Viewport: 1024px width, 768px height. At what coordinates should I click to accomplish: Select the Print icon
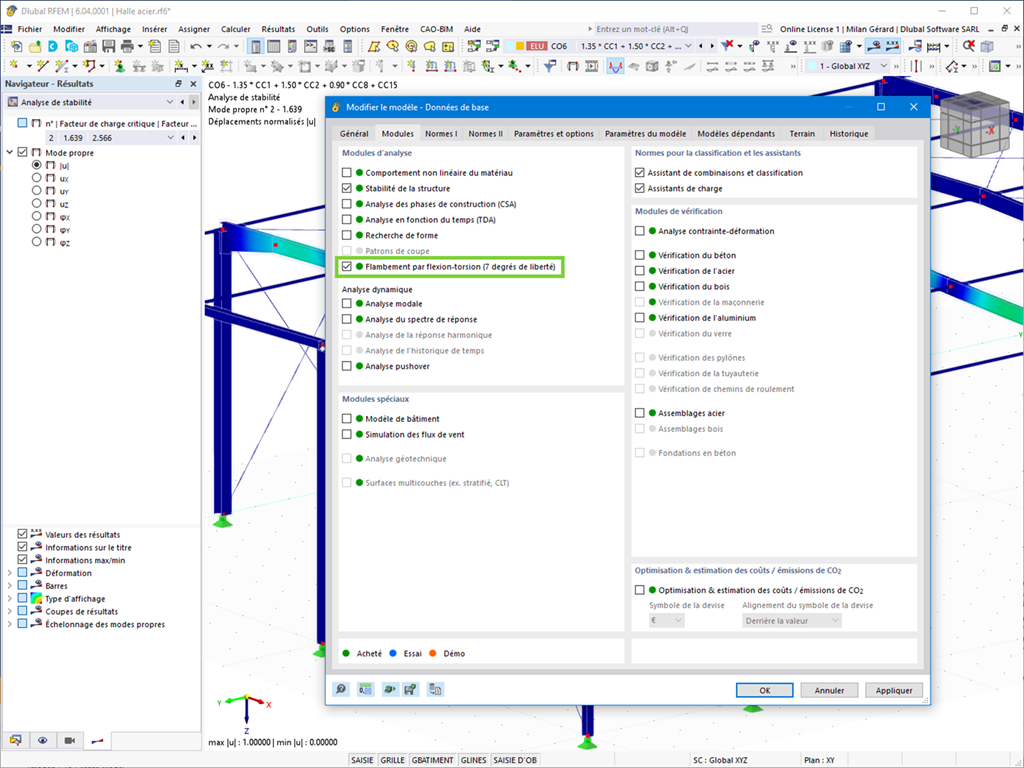point(126,47)
